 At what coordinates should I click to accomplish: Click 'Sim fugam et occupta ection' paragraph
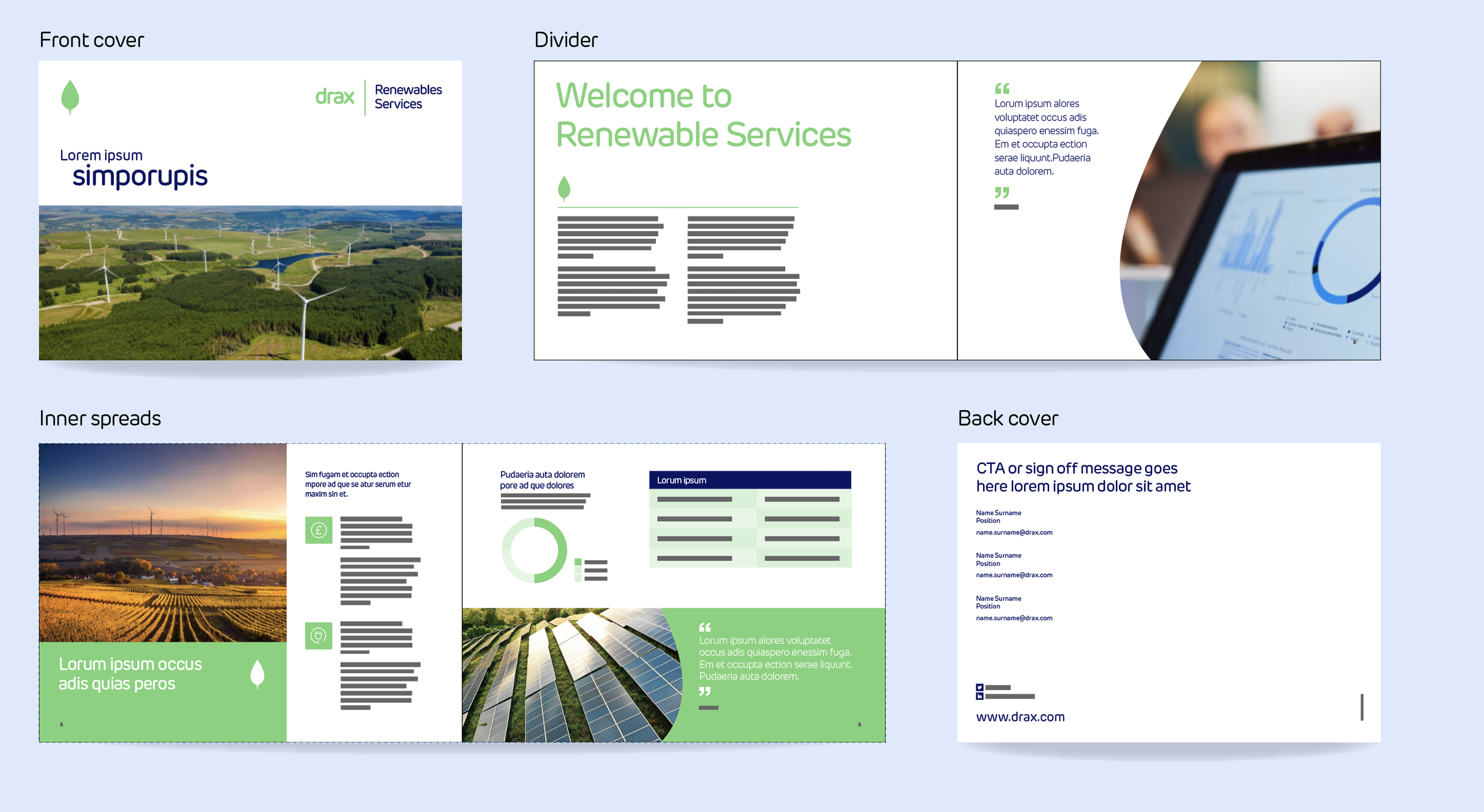[358, 484]
